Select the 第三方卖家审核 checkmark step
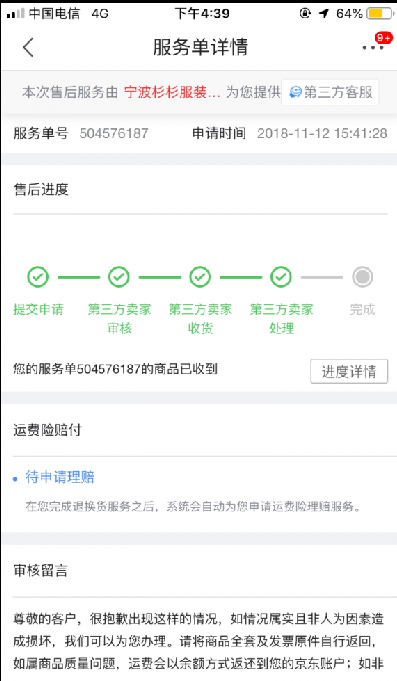The height and width of the screenshot is (681, 397). (x=119, y=277)
